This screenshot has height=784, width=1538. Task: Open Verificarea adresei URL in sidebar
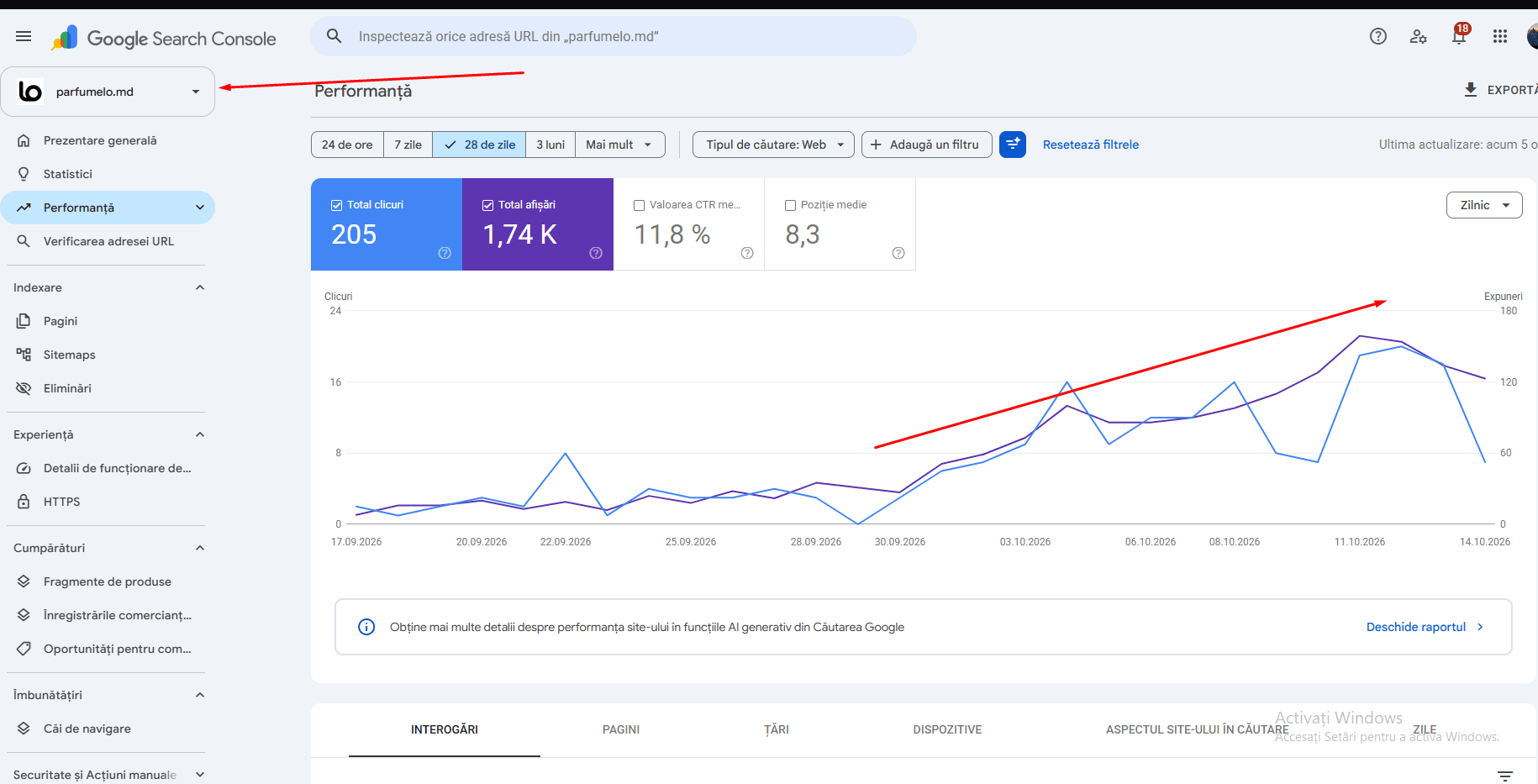coord(108,241)
